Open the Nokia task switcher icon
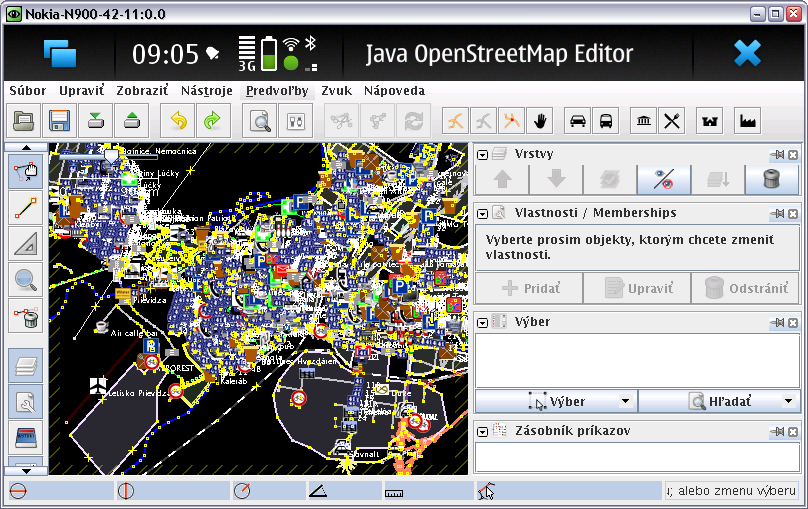 (60, 54)
